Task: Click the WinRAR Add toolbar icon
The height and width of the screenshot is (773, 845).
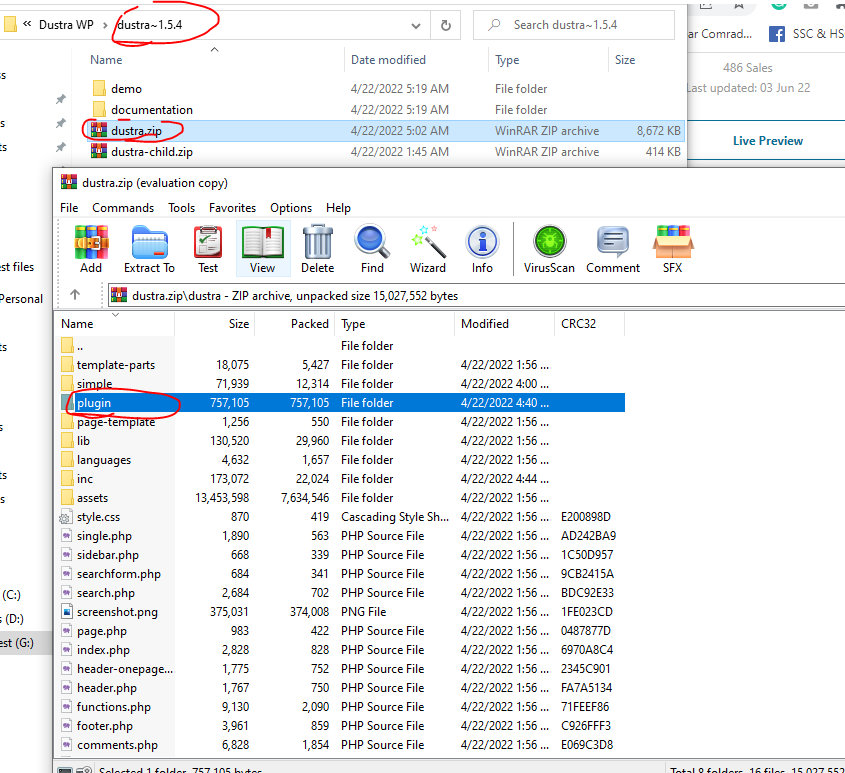Action: tap(91, 249)
